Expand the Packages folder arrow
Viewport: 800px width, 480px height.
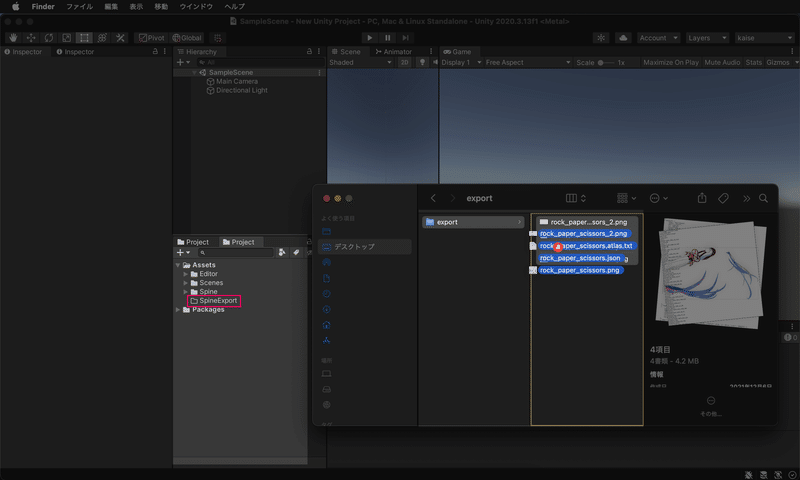[x=178, y=310]
